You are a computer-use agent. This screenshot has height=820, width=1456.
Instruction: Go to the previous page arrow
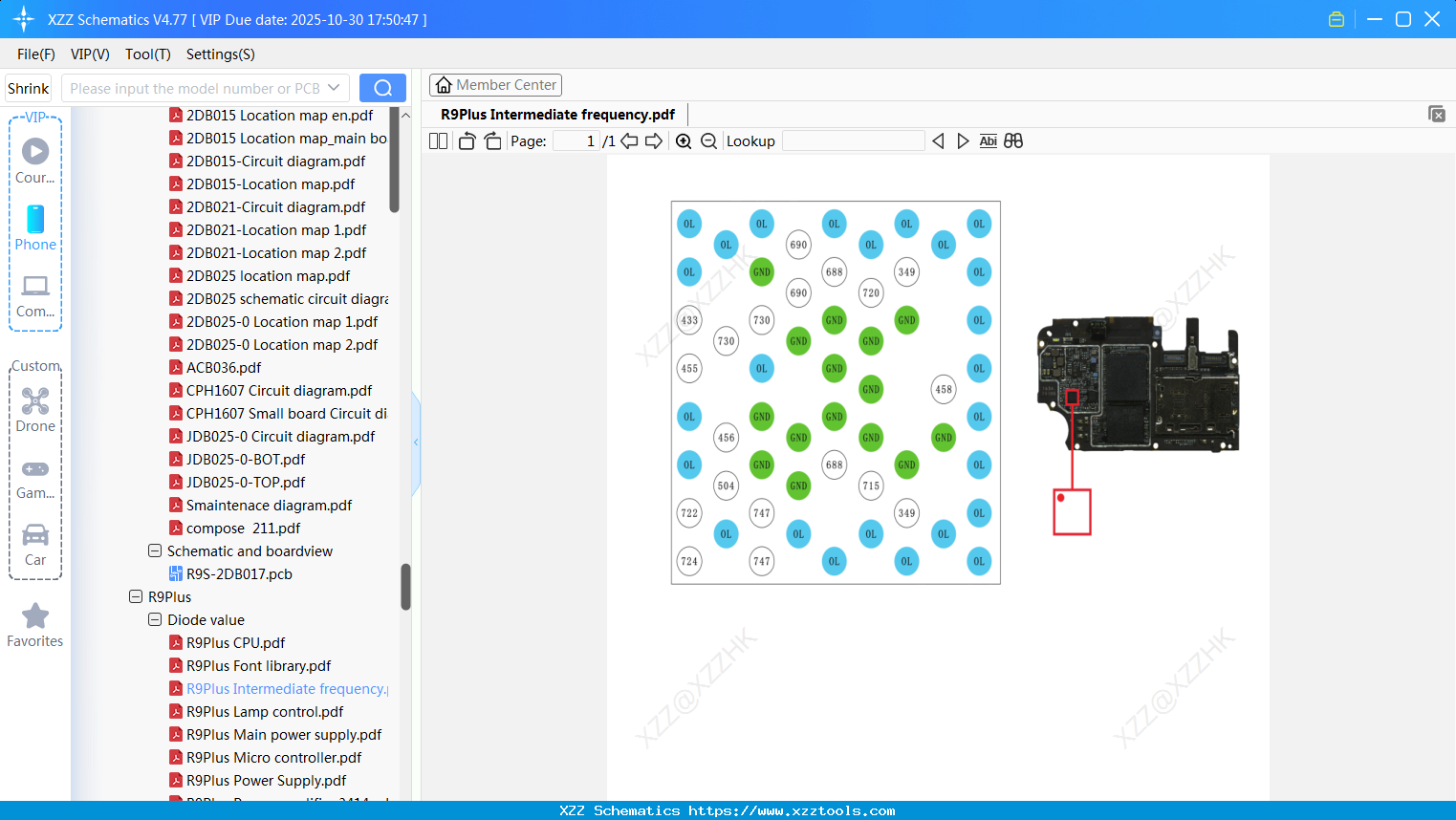pyautogui.click(x=629, y=141)
